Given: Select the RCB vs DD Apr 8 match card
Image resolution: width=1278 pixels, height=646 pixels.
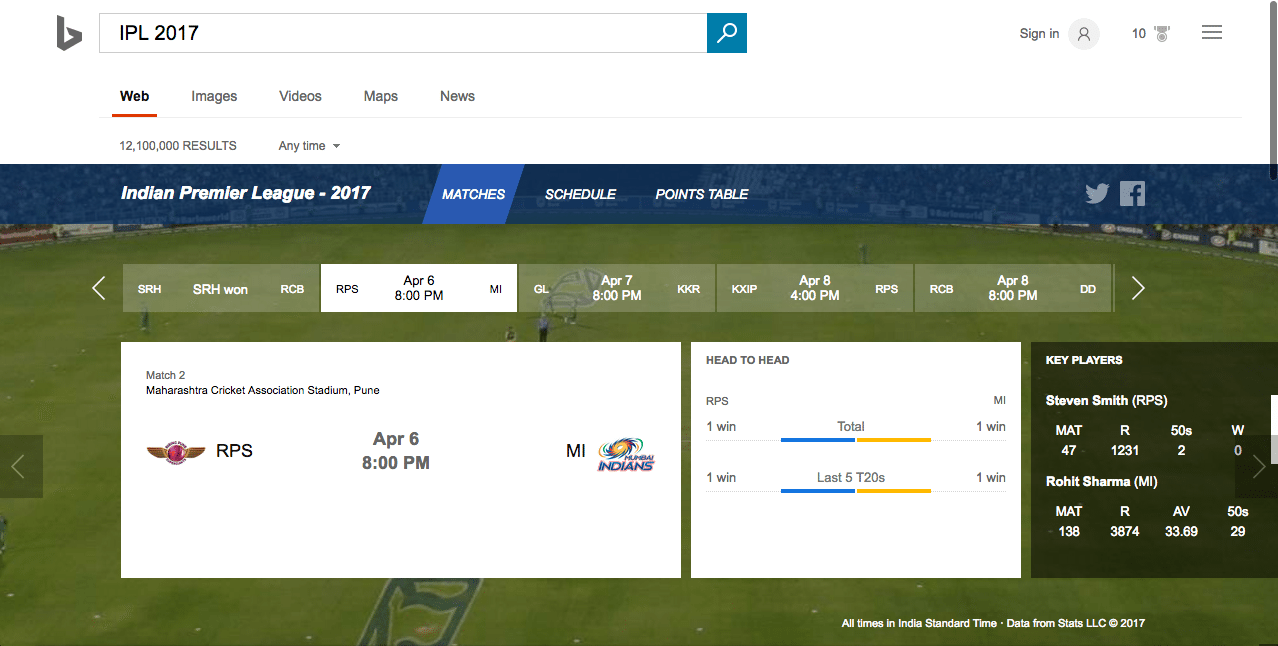Looking at the screenshot, I should click(1013, 288).
